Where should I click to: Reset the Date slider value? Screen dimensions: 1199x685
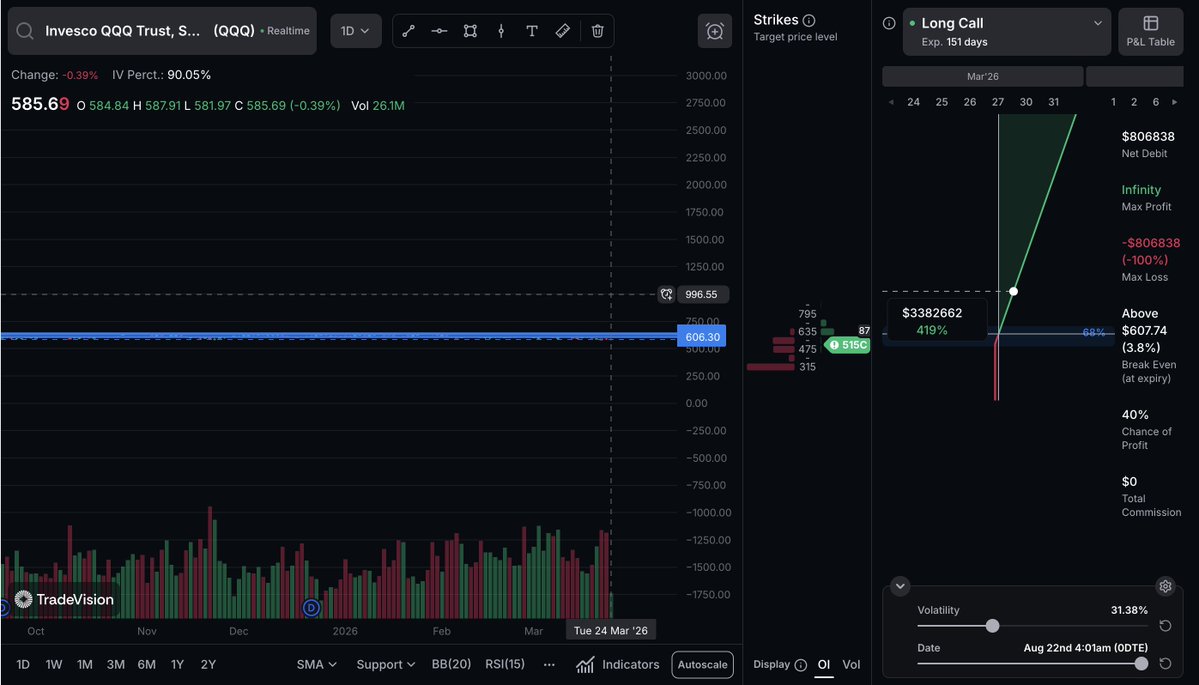(x=1165, y=664)
